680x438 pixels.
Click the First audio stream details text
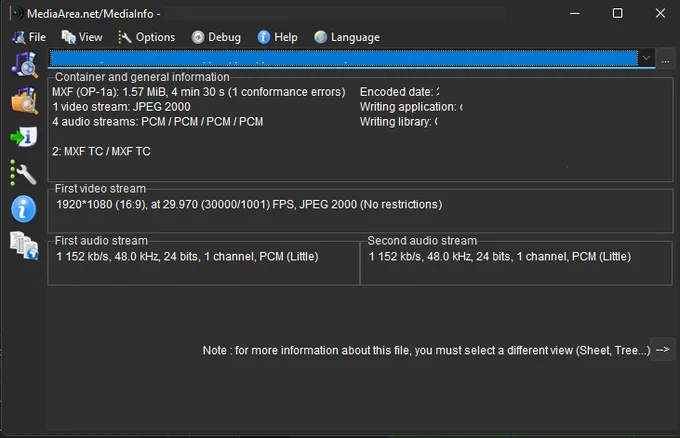pyautogui.click(x=187, y=256)
